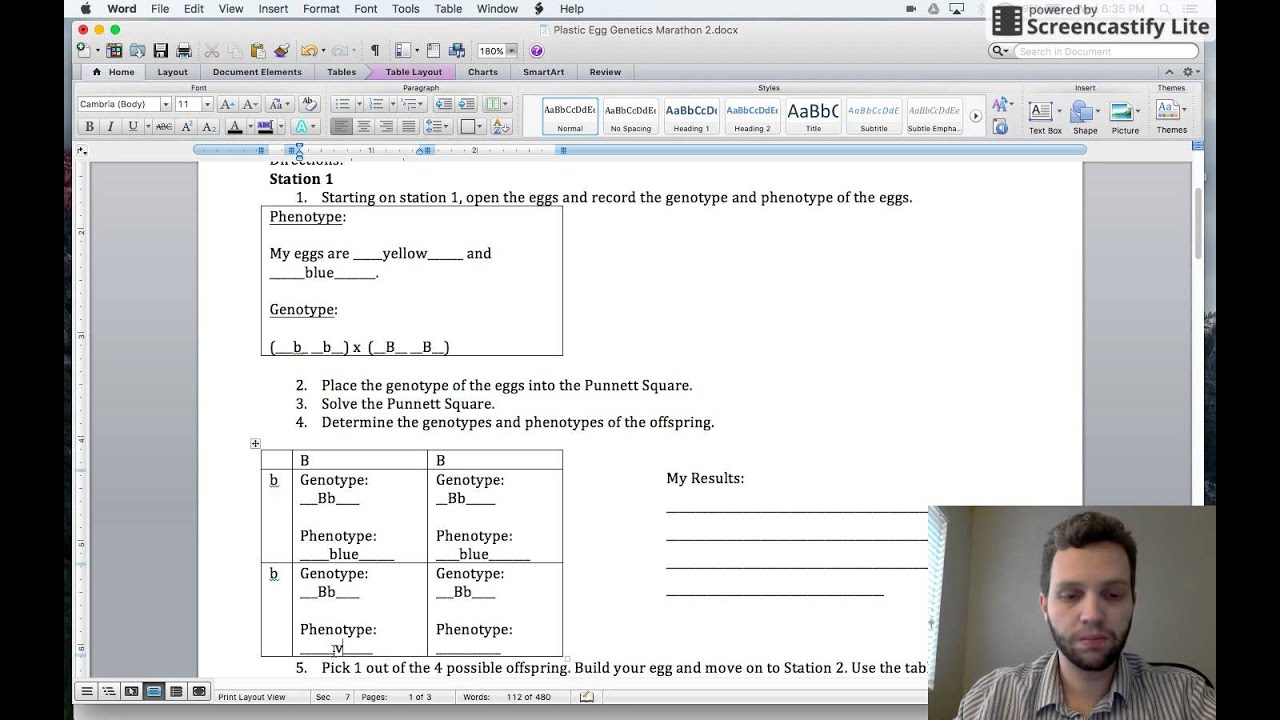Image resolution: width=1280 pixels, height=720 pixels.
Task: Toggle Italic formatting
Action: 110,127
